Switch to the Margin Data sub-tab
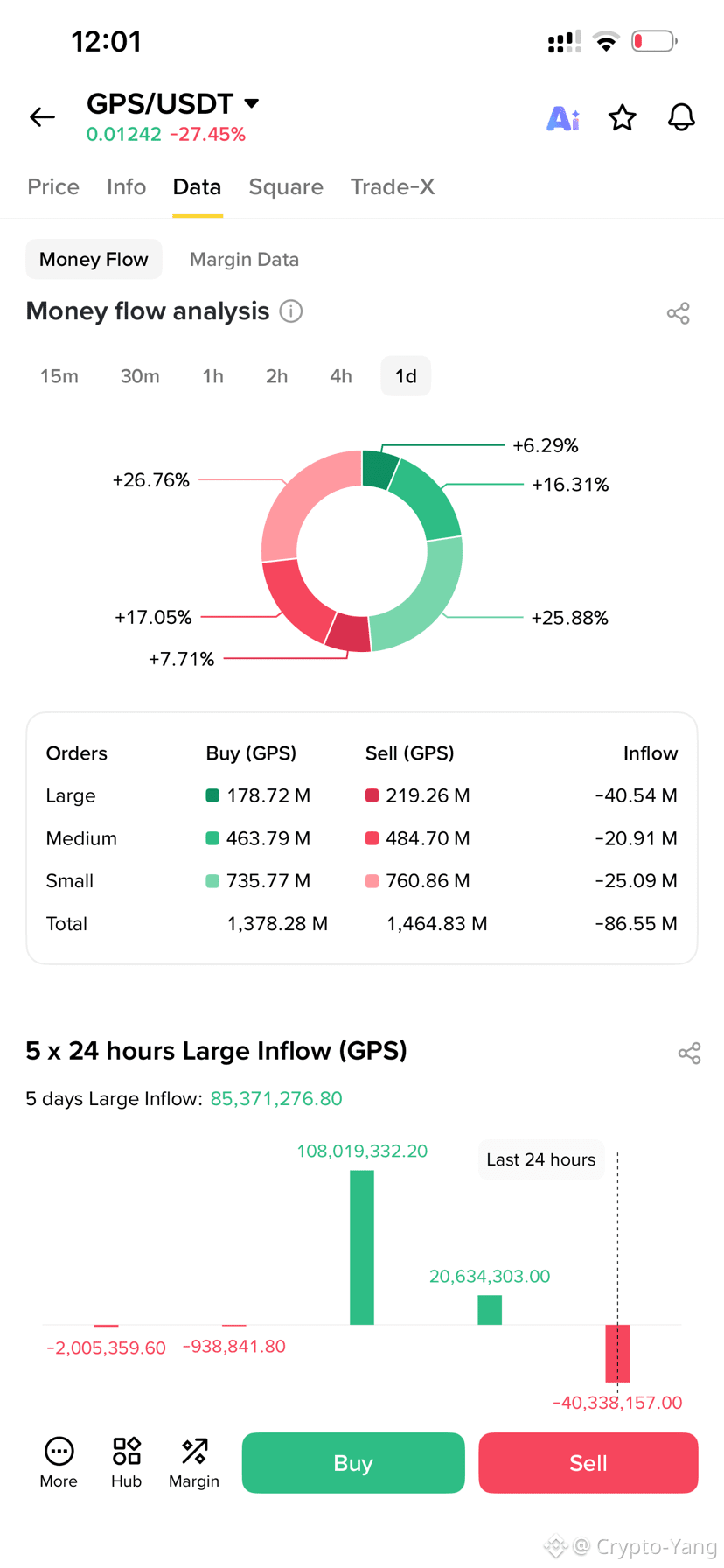Image resolution: width=724 pixels, height=1568 pixels. (x=244, y=259)
